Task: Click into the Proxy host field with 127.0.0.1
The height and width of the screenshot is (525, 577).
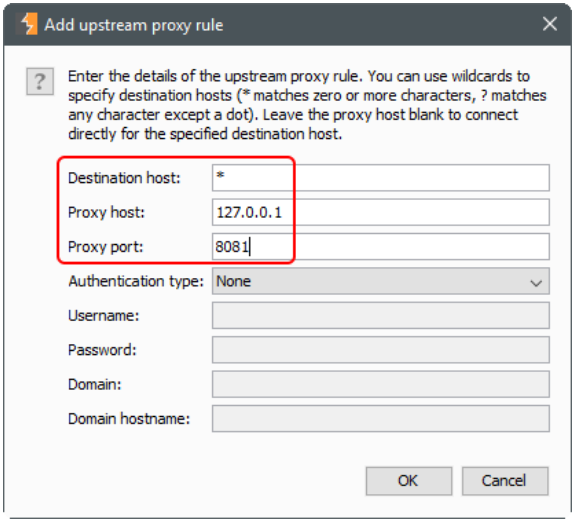Action: (381, 212)
